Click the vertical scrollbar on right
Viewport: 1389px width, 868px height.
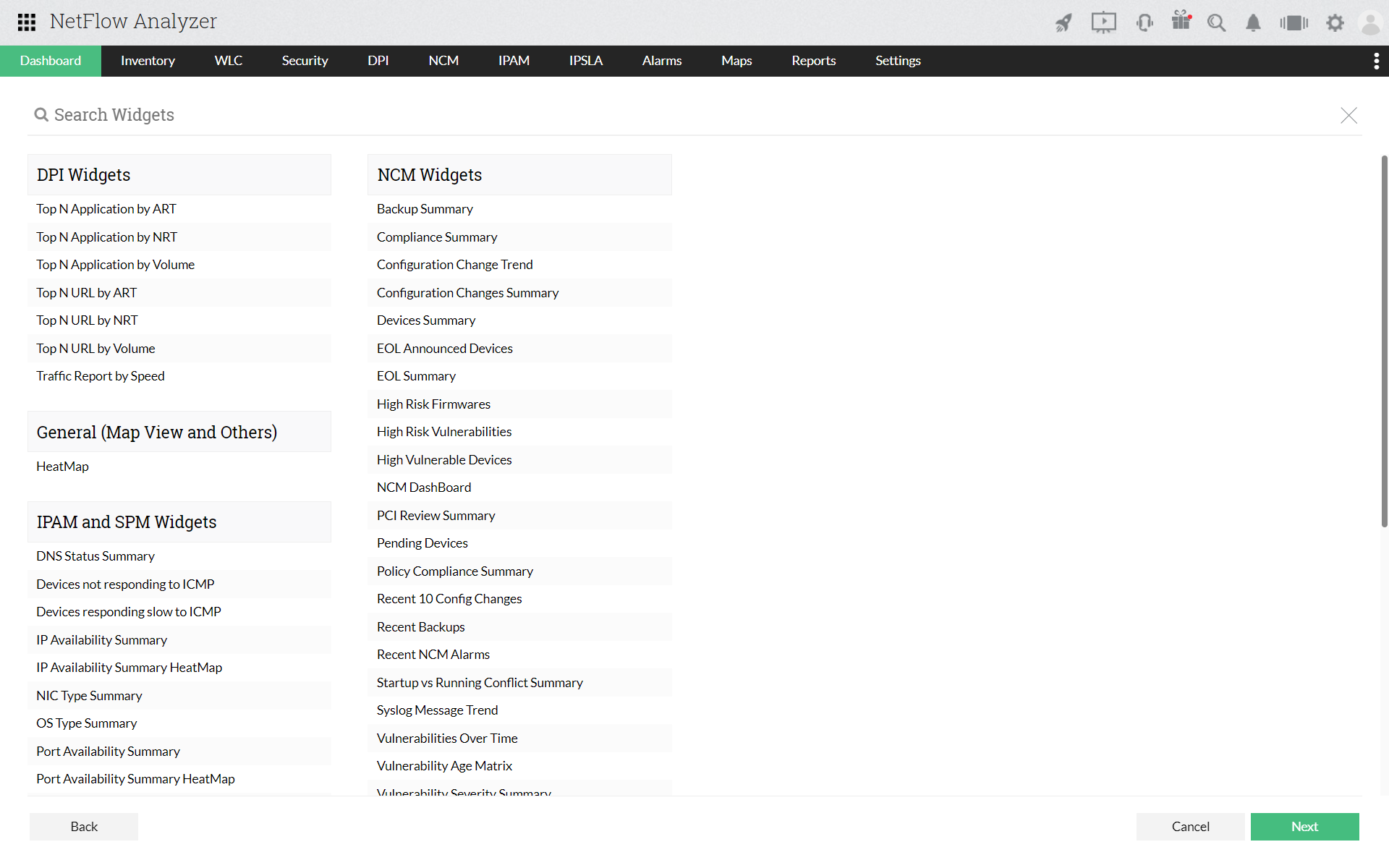1384,340
